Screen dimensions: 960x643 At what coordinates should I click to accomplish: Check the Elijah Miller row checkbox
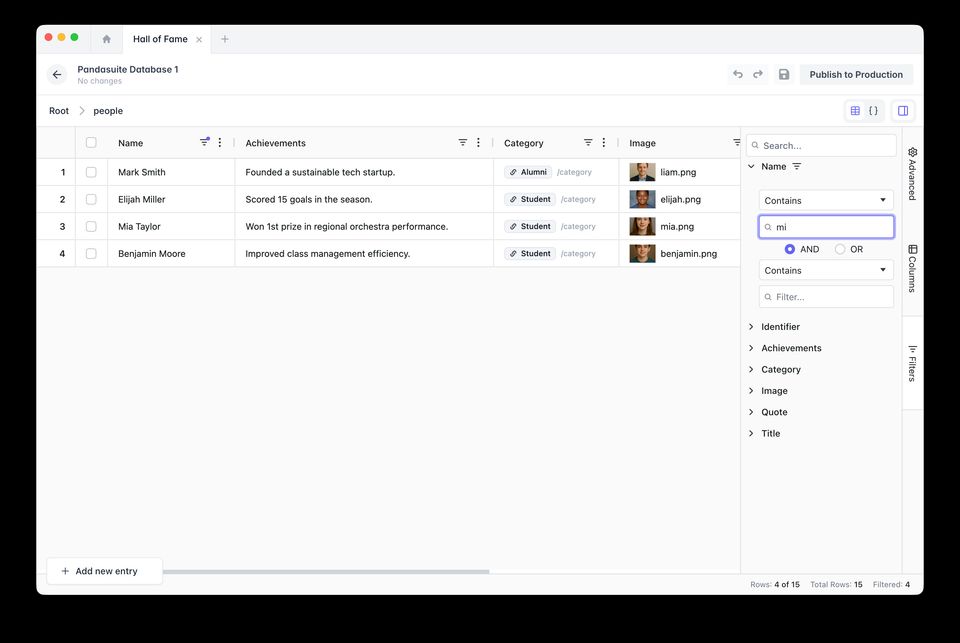pyautogui.click(x=91, y=199)
